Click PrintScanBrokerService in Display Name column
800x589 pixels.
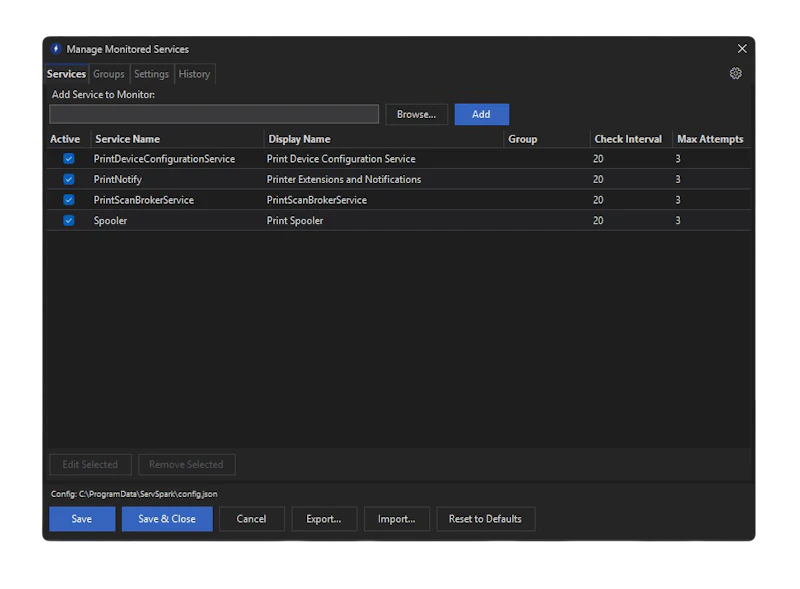[316, 200]
